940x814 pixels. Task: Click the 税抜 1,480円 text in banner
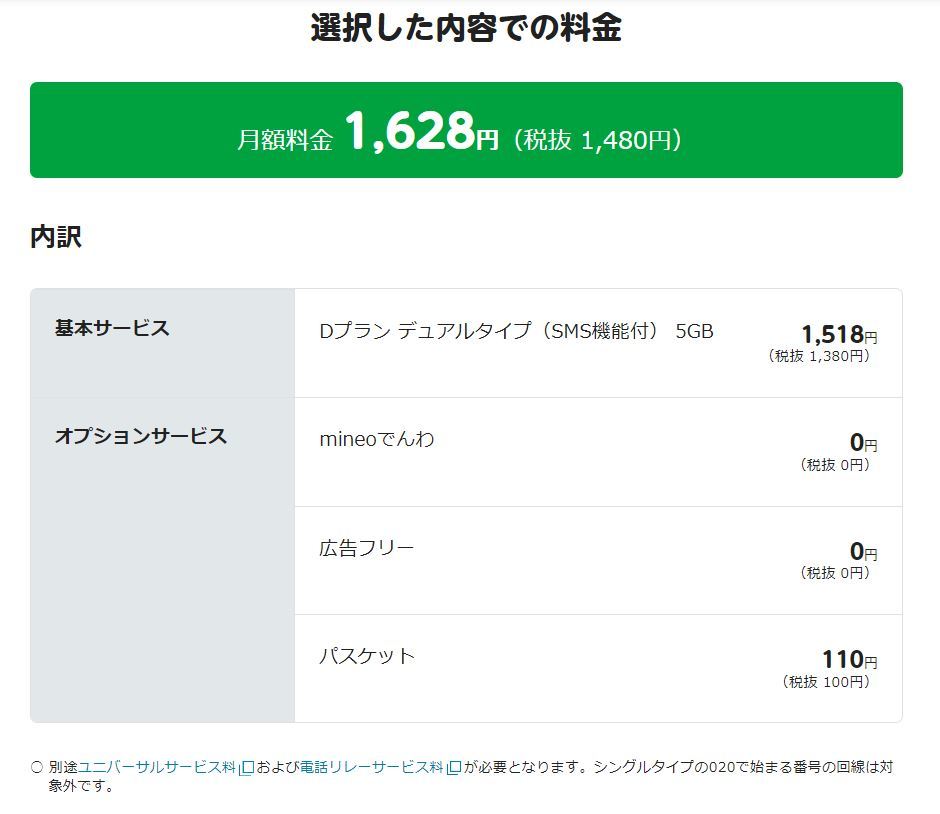point(597,140)
